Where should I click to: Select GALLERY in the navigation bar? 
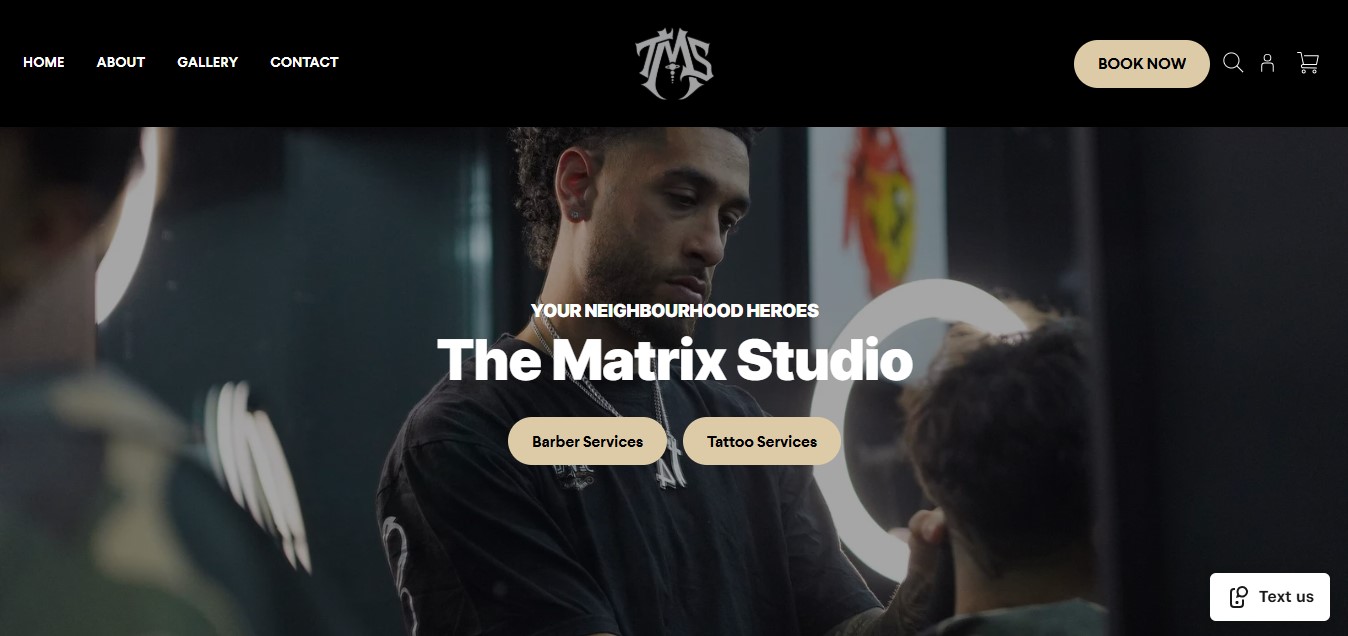208,62
